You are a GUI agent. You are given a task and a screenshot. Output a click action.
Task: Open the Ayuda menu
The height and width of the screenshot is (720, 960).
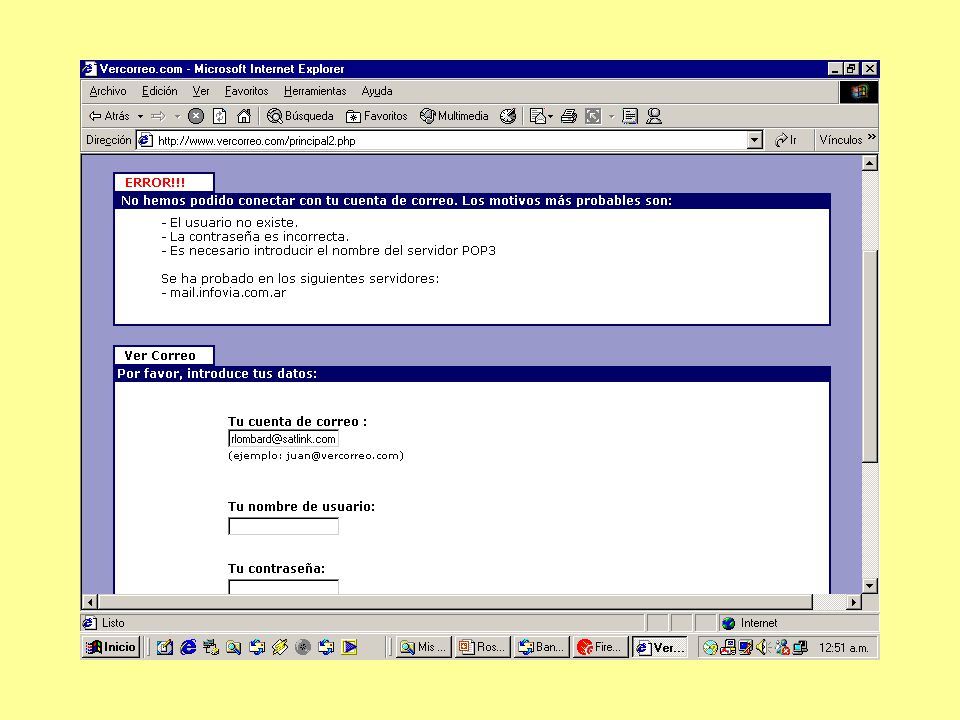point(377,91)
